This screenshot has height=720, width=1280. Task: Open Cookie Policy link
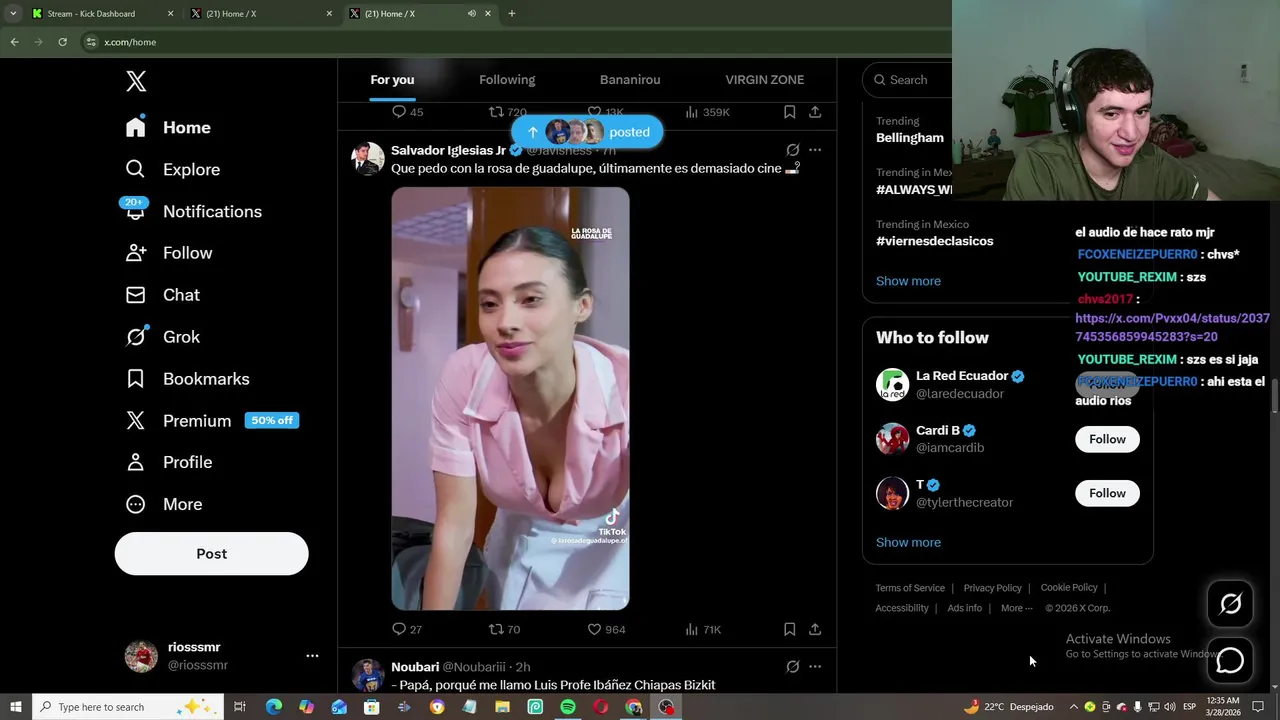click(x=1069, y=588)
